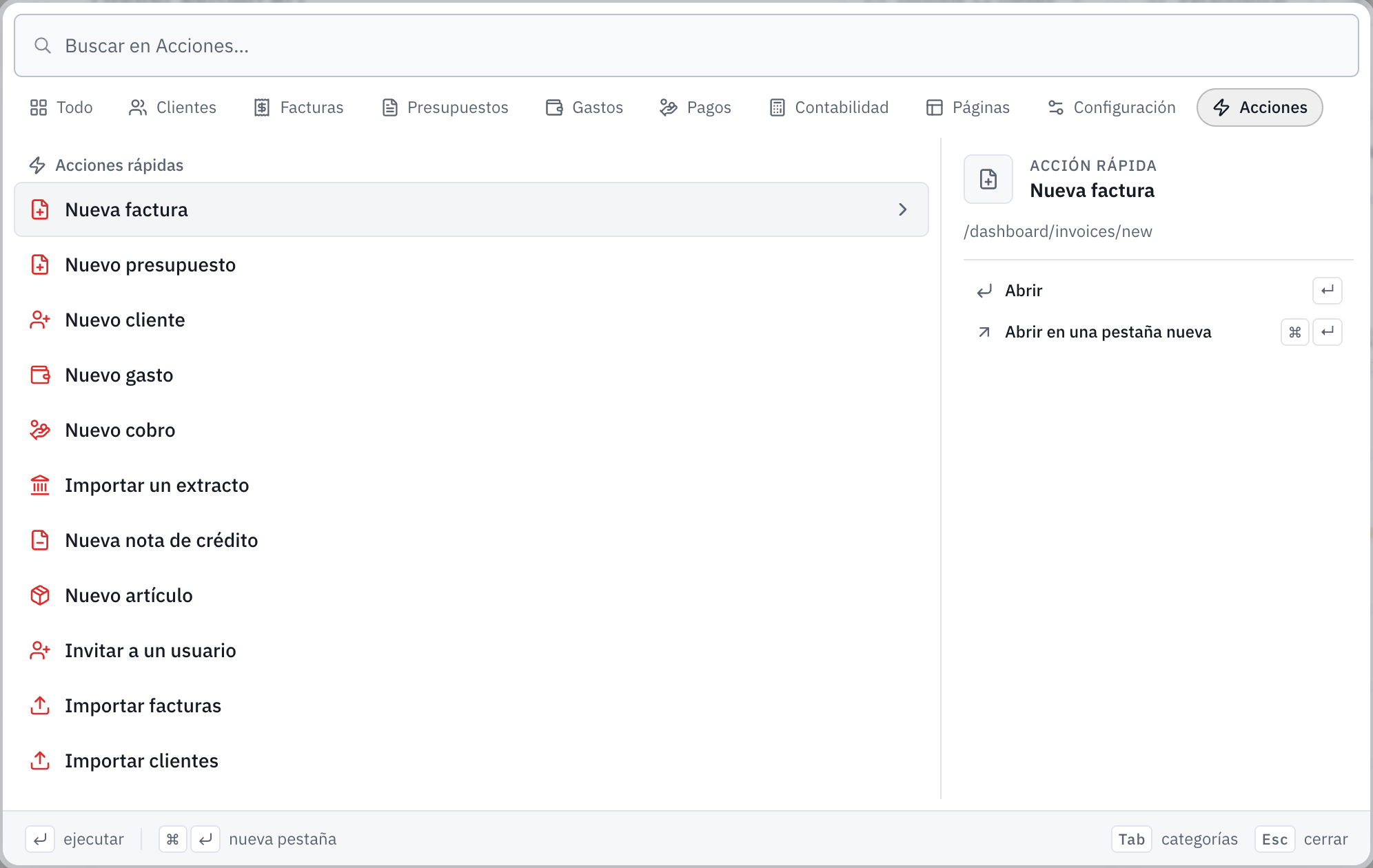Click the /dashboard/invoices/new path text
The width and height of the screenshot is (1373, 868).
tap(1058, 231)
